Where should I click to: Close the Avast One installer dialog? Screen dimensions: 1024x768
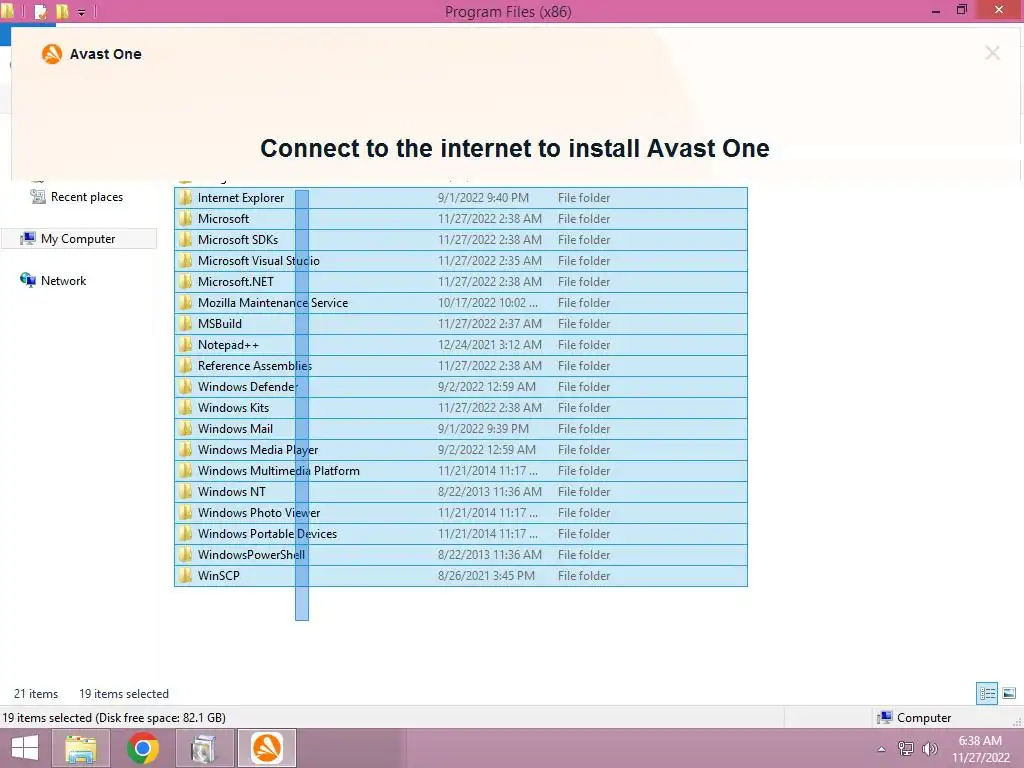[x=992, y=53]
